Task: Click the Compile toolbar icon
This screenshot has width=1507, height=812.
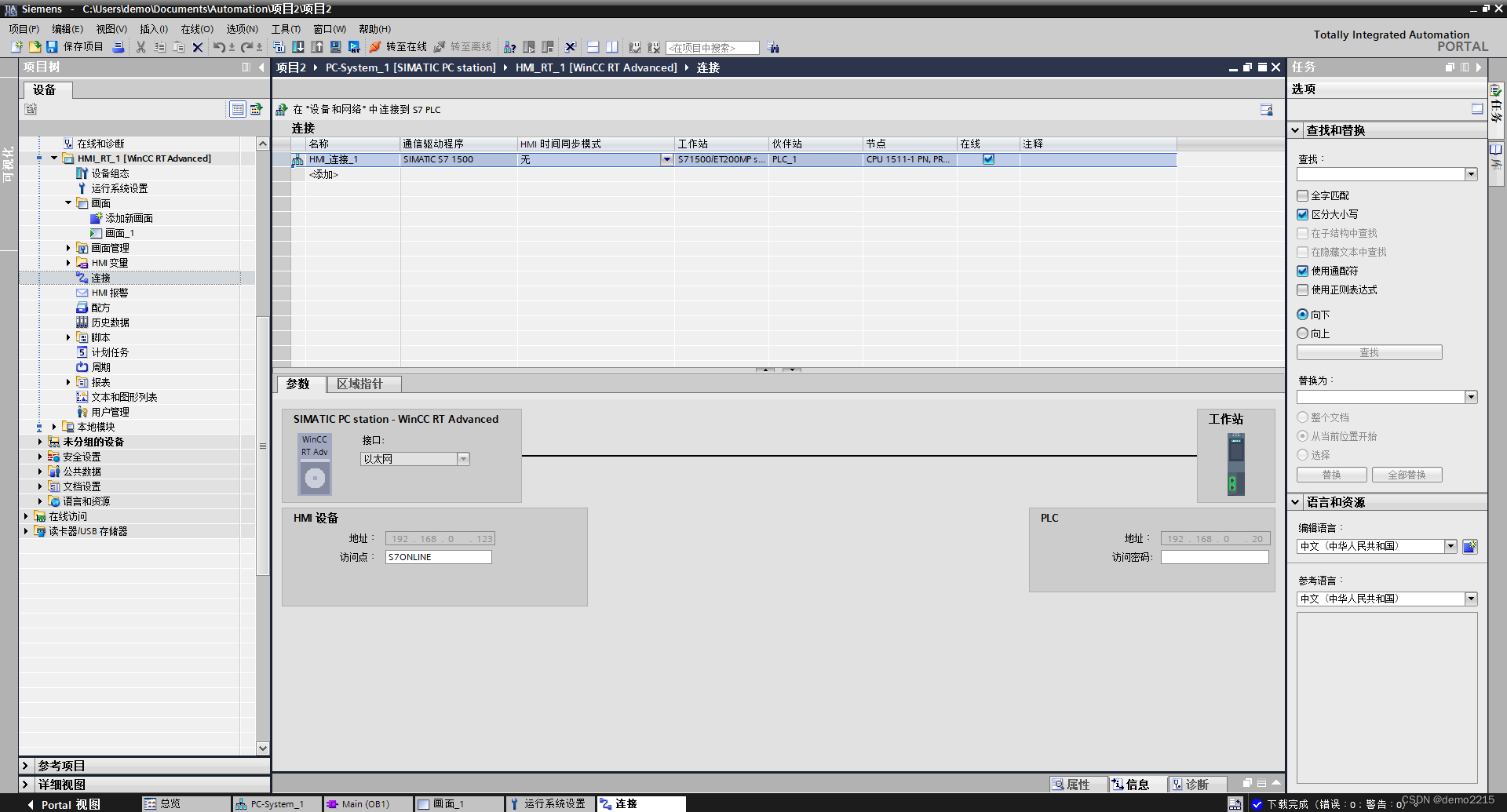Action: (279, 47)
